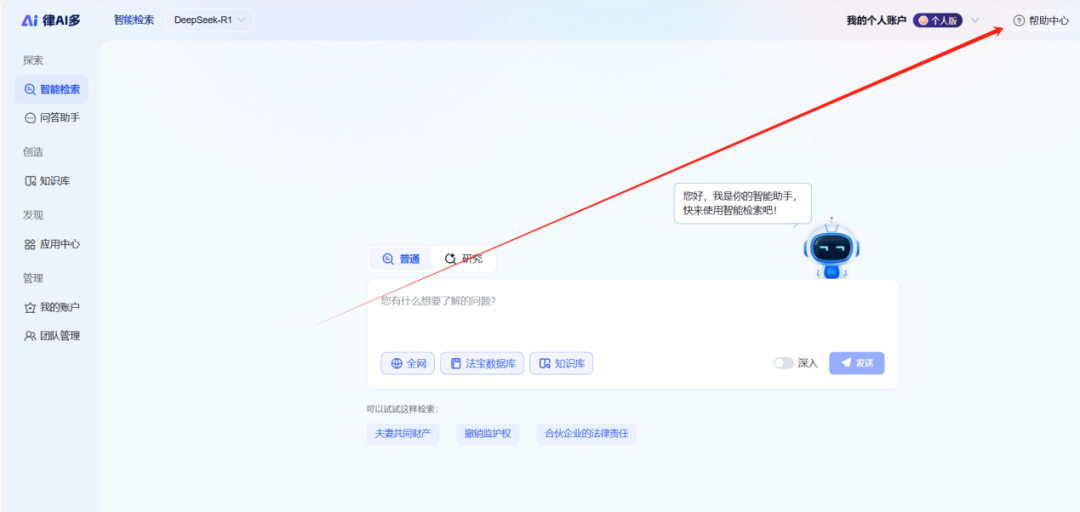Expand the account dropdown chevron
This screenshot has width=1080, height=512.
(975, 21)
